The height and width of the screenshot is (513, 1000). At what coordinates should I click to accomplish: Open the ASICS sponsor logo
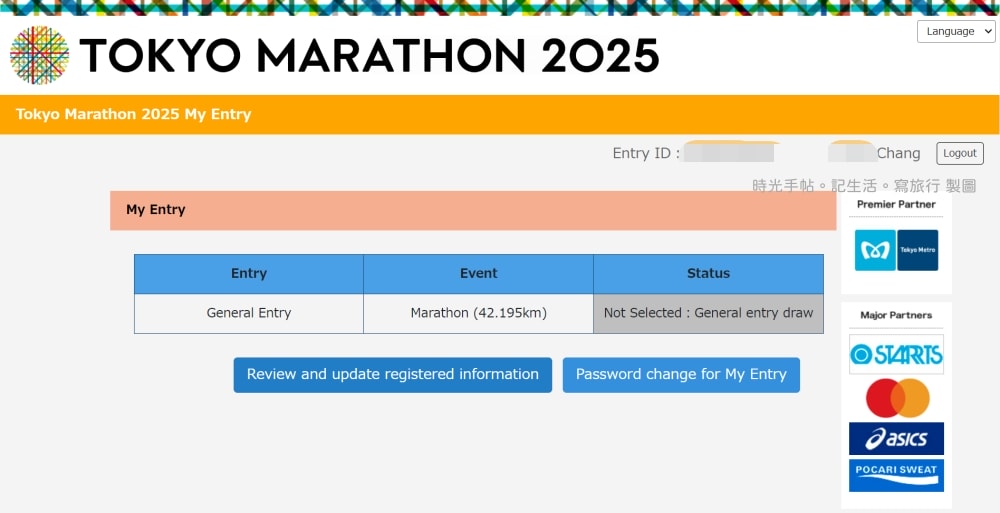point(896,439)
